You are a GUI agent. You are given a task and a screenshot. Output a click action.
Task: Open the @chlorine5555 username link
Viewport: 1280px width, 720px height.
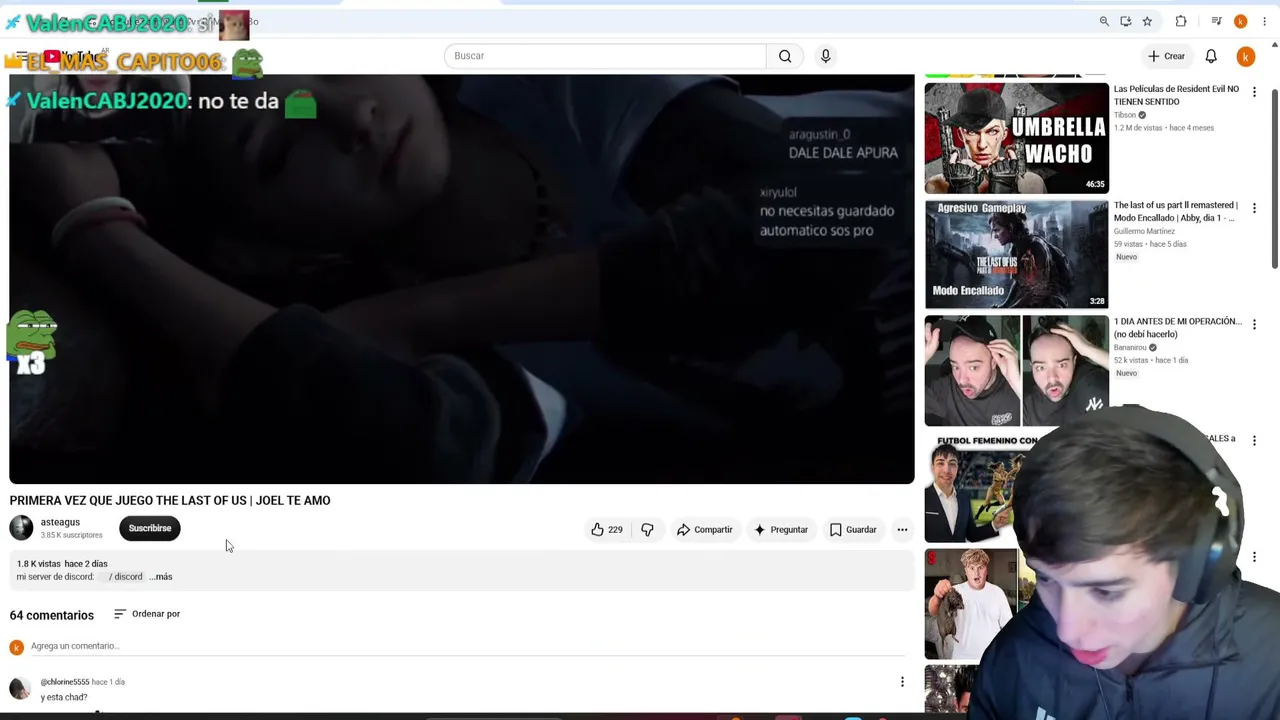[65, 682]
